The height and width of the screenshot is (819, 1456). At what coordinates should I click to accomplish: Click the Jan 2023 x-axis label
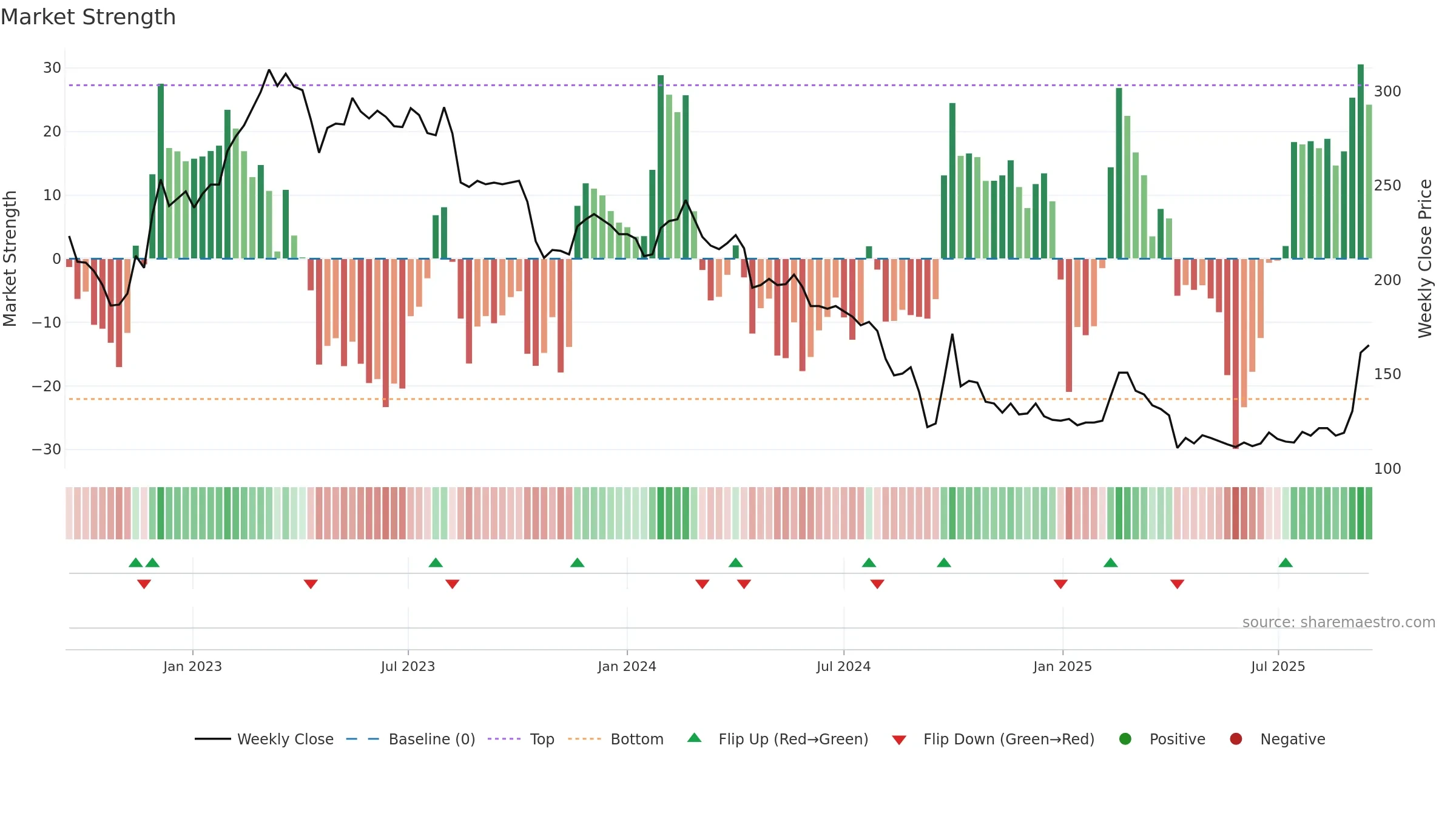[192, 666]
